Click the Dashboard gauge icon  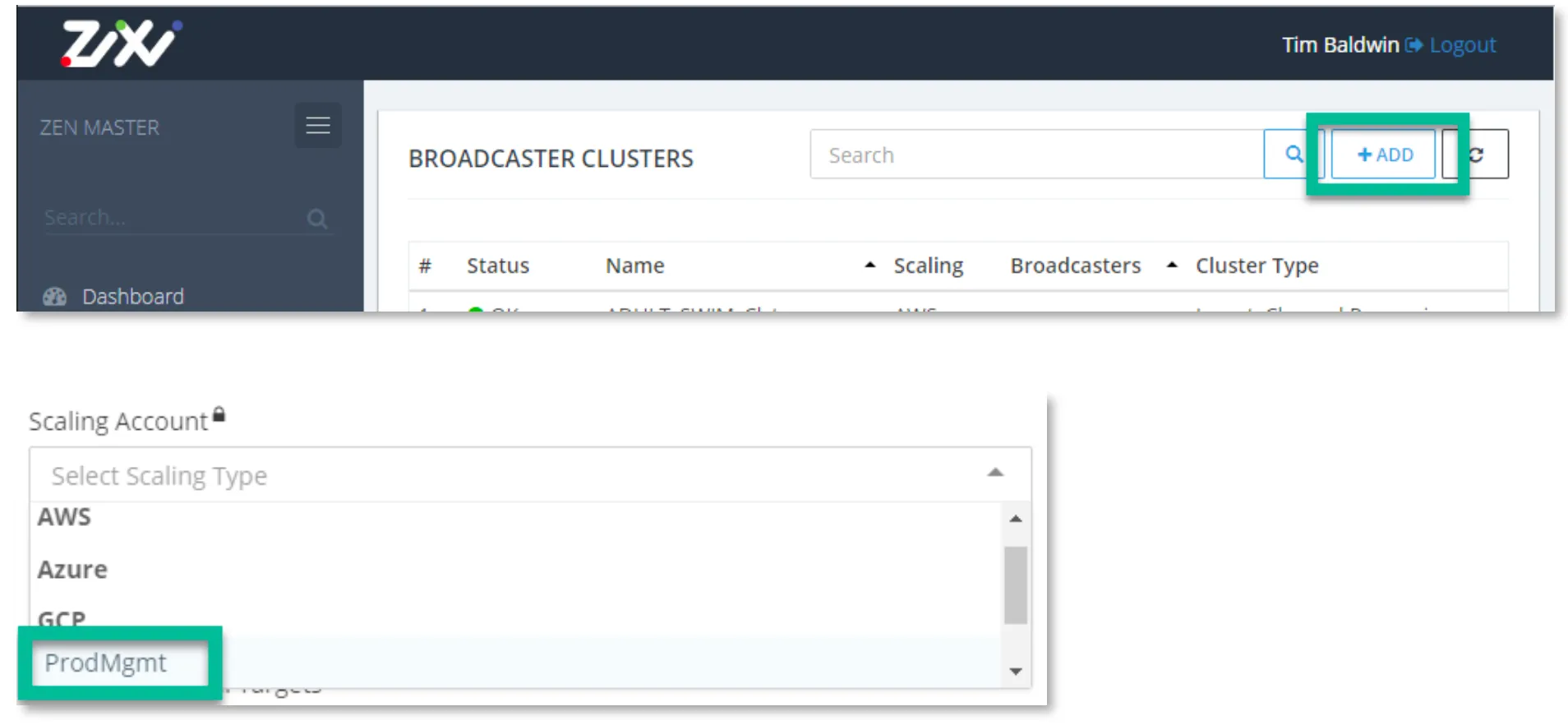[54, 297]
